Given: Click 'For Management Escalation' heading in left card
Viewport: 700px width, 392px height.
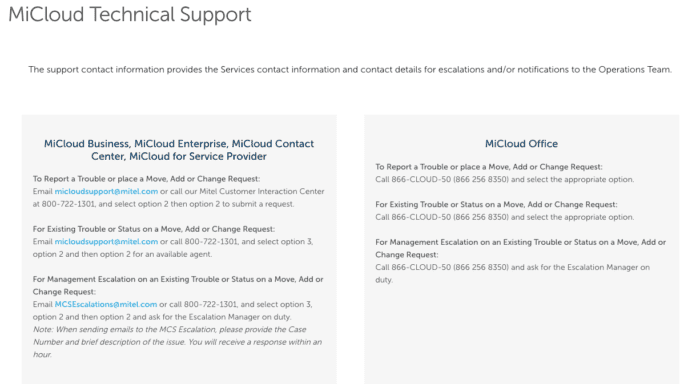Looking at the screenshot, I should click(178, 285).
